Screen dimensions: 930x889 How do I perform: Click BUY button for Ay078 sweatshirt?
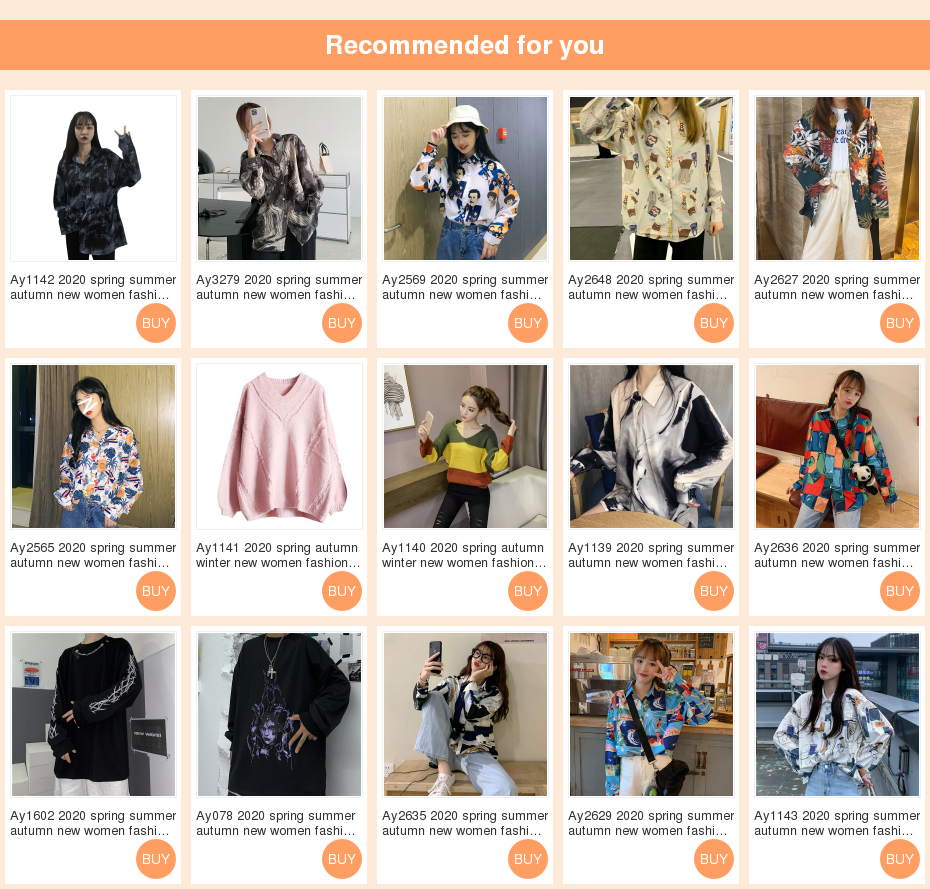coord(342,859)
